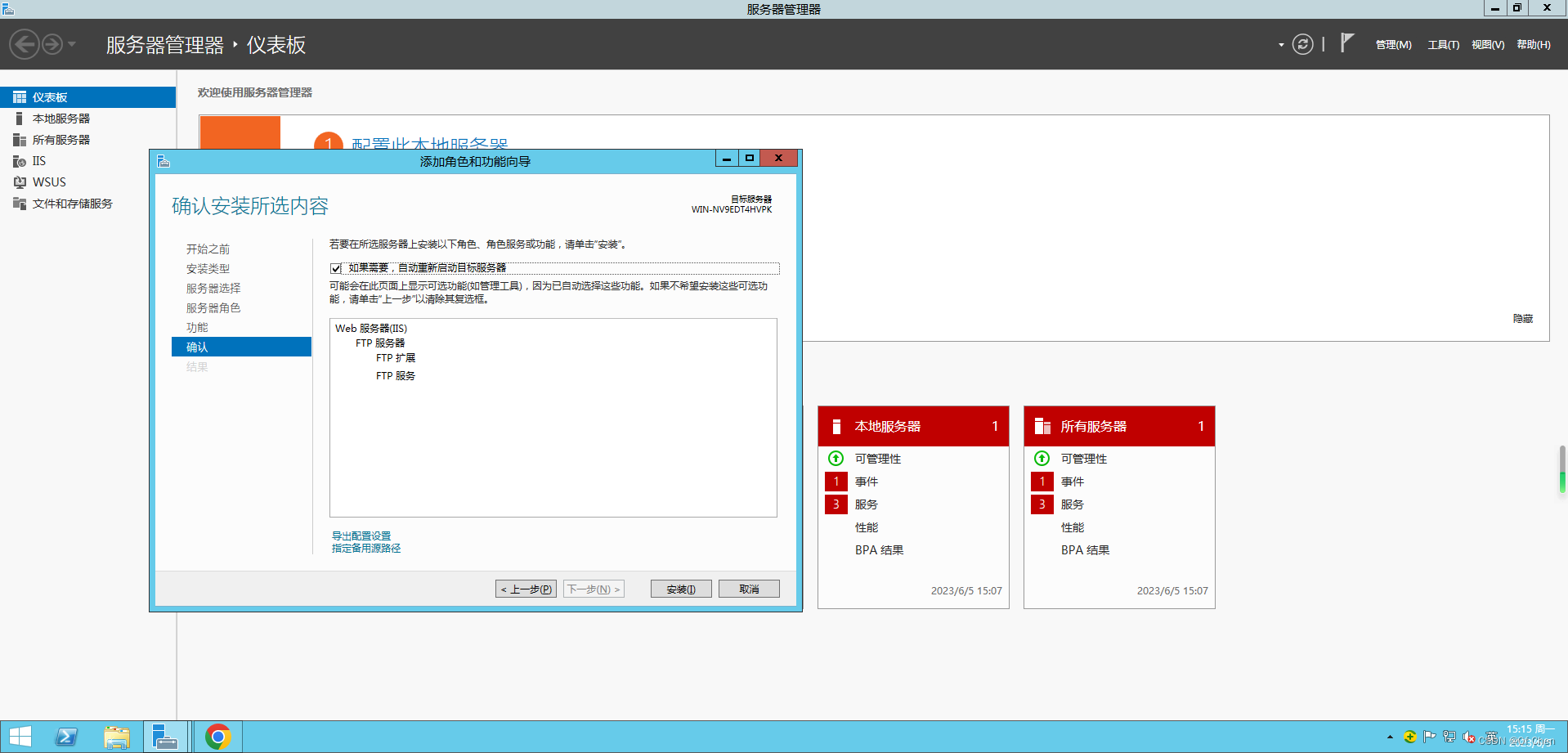Click the 安装(I) install button

tap(681, 589)
